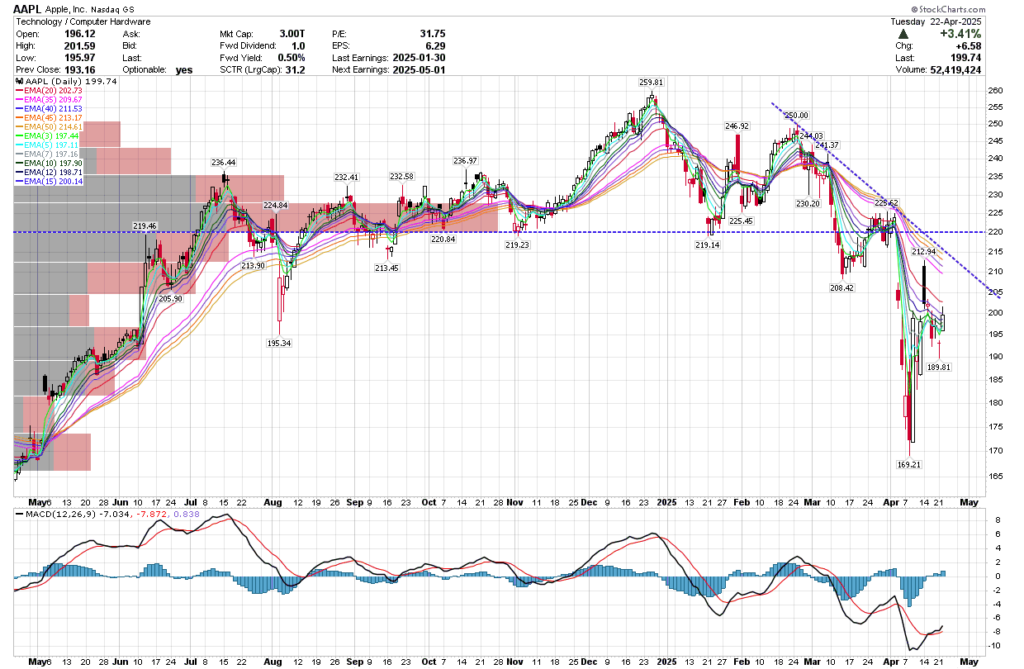Select the orange EMA(50) legend line marker

pyautogui.click(x=20, y=126)
